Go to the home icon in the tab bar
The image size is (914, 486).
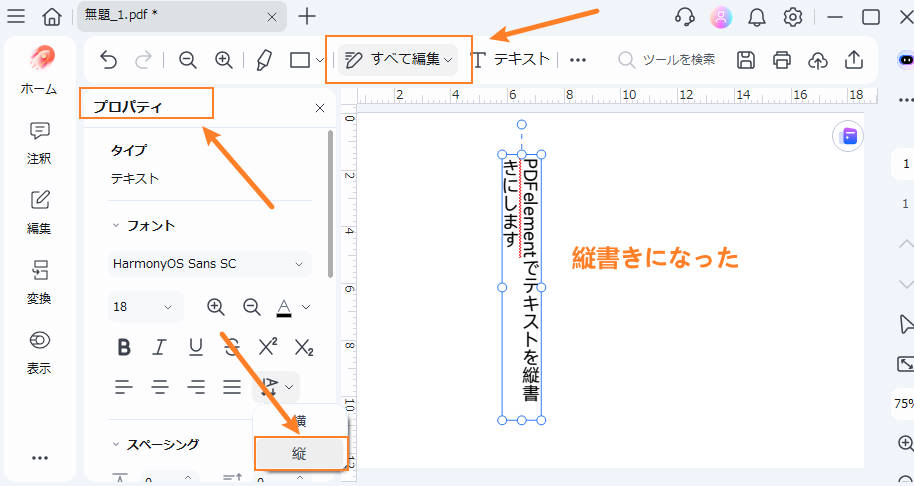[52, 17]
